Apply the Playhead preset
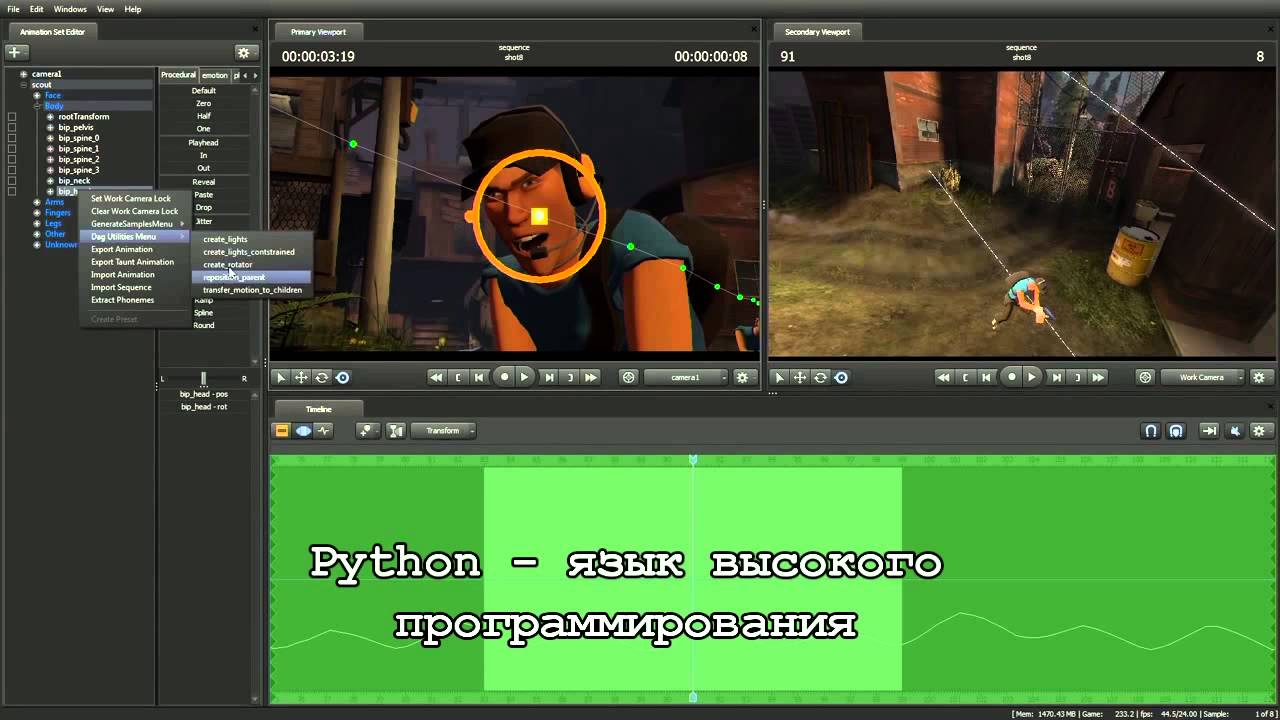1280x720 pixels. 204,143
